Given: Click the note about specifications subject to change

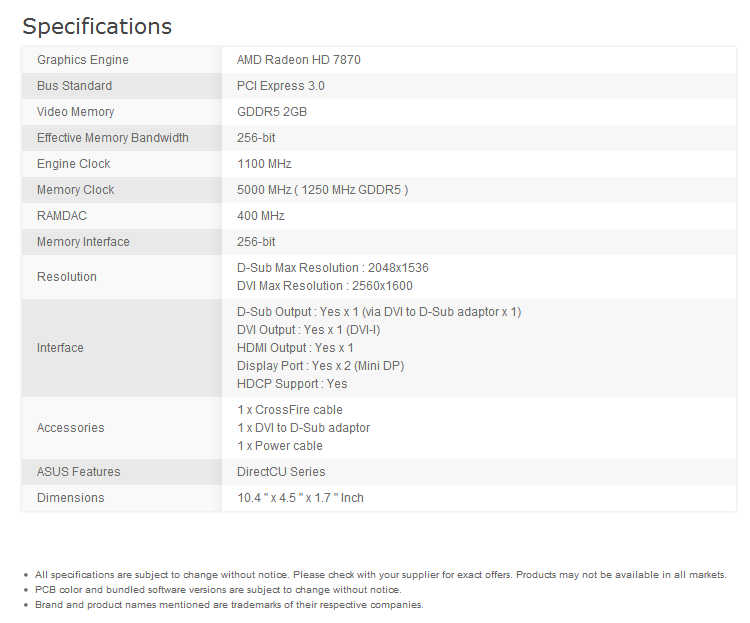Looking at the screenshot, I should point(380,575).
